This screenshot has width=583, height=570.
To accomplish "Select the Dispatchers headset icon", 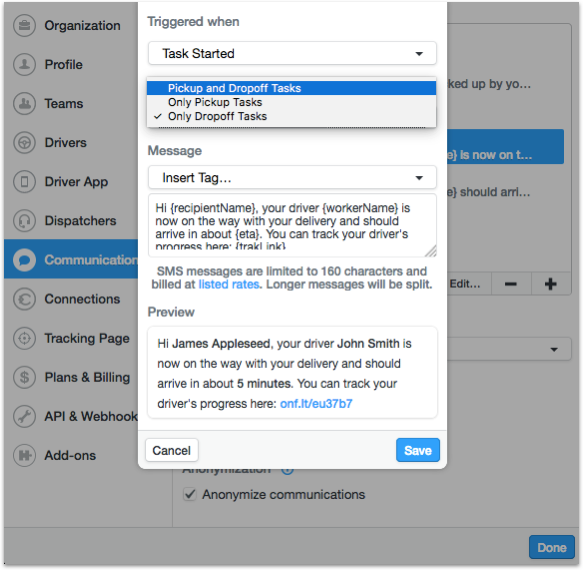I will (25, 220).
